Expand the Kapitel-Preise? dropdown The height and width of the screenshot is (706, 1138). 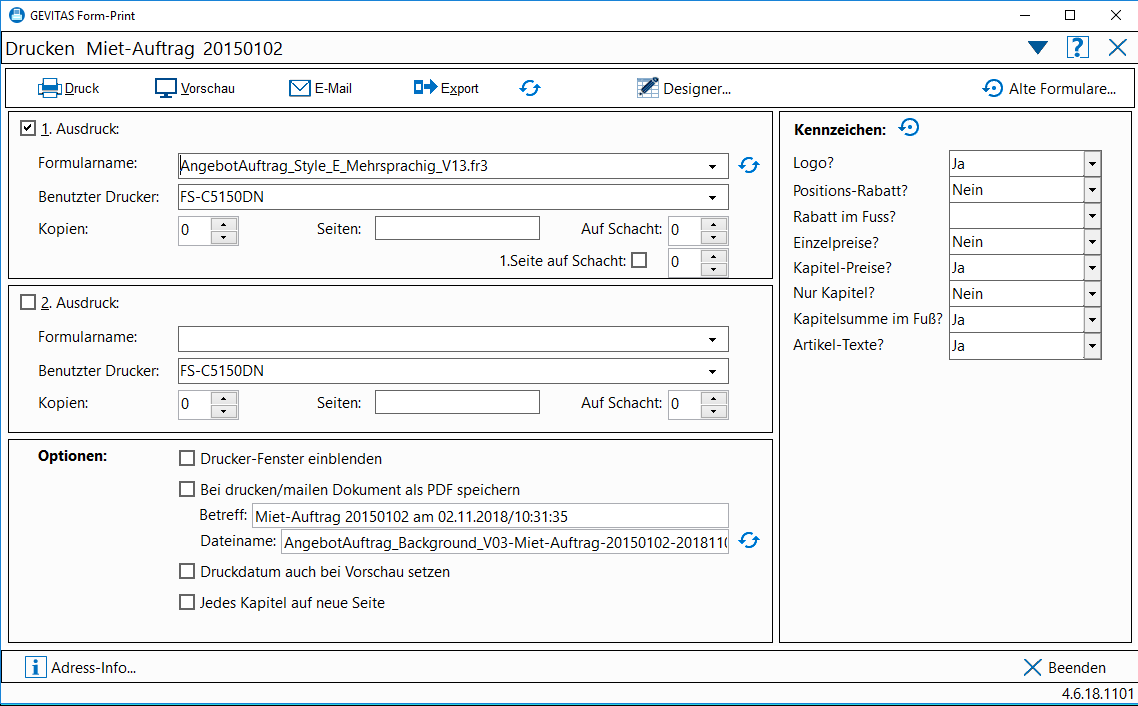point(1092,268)
